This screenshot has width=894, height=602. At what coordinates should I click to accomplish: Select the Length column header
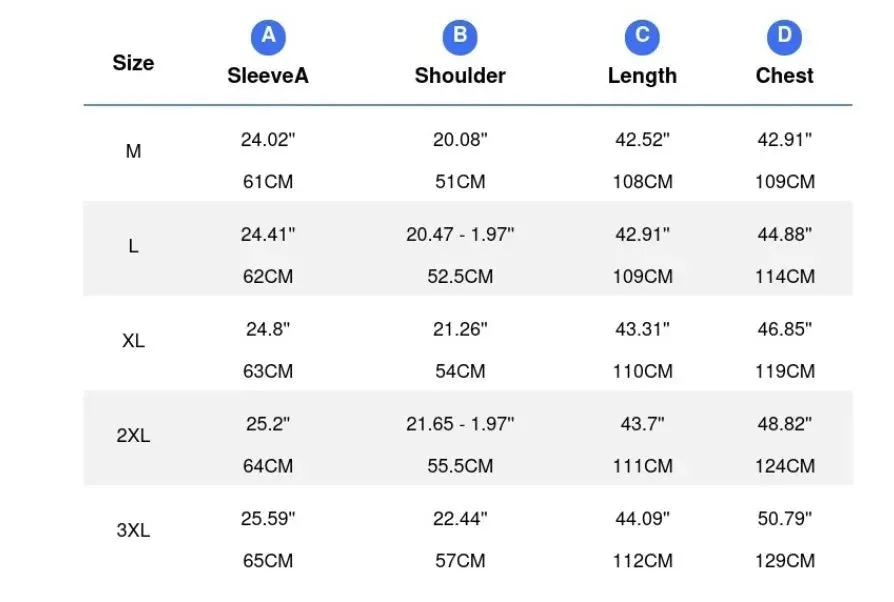tap(642, 76)
